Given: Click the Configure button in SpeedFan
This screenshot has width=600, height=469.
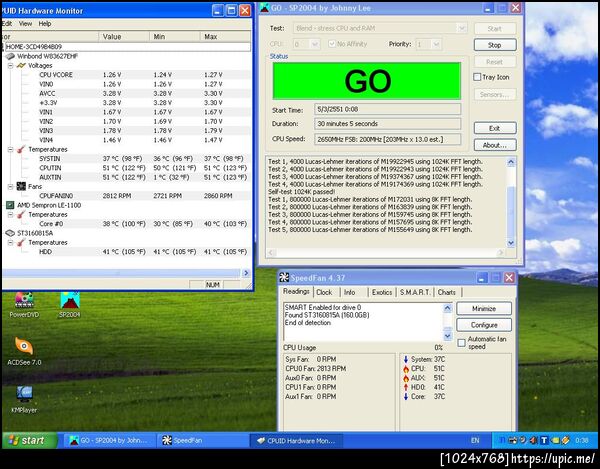Looking at the screenshot, I should [x=484, y=325].
